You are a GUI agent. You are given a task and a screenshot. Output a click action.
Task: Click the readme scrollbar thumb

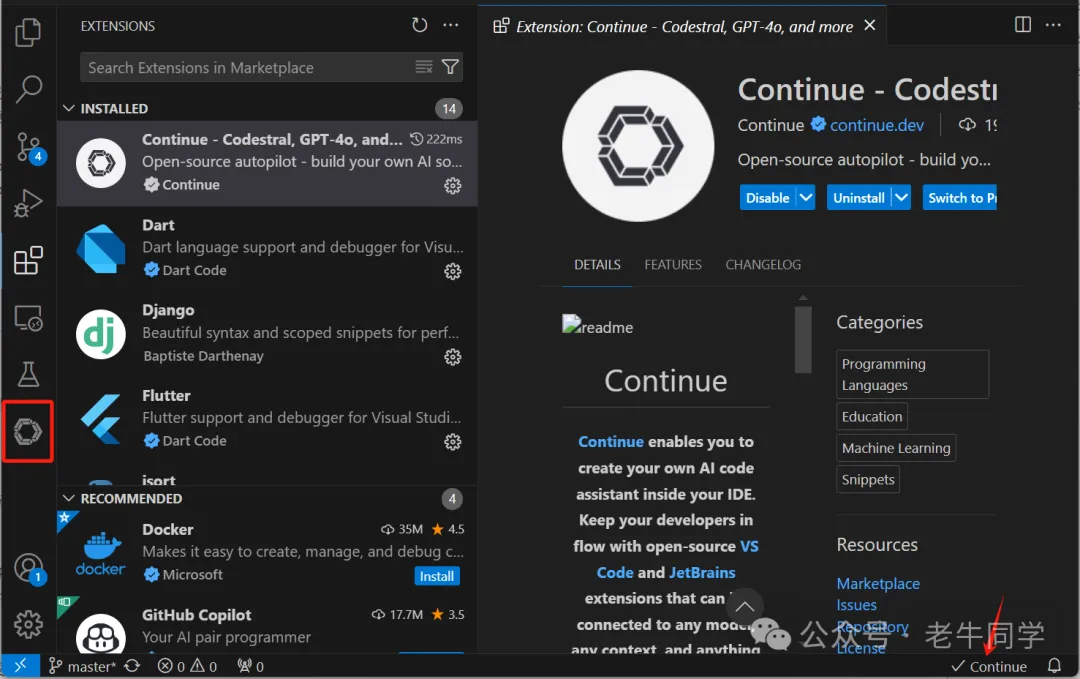coord(802,339)
